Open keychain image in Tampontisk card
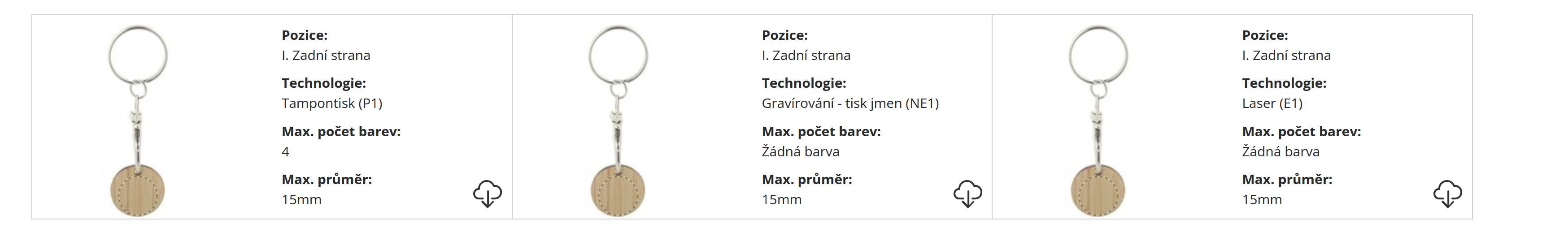 click(x=138, y=120)
